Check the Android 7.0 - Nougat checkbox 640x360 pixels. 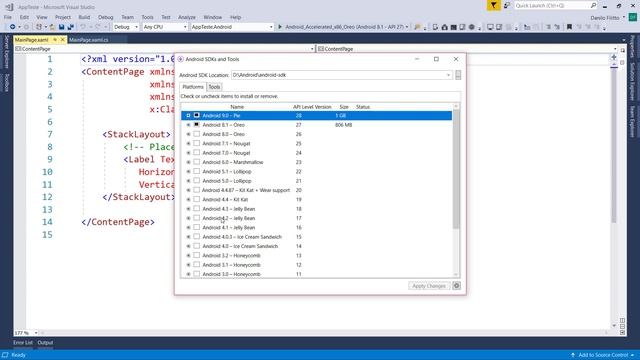pyautogui.click(x=197, y=153)
